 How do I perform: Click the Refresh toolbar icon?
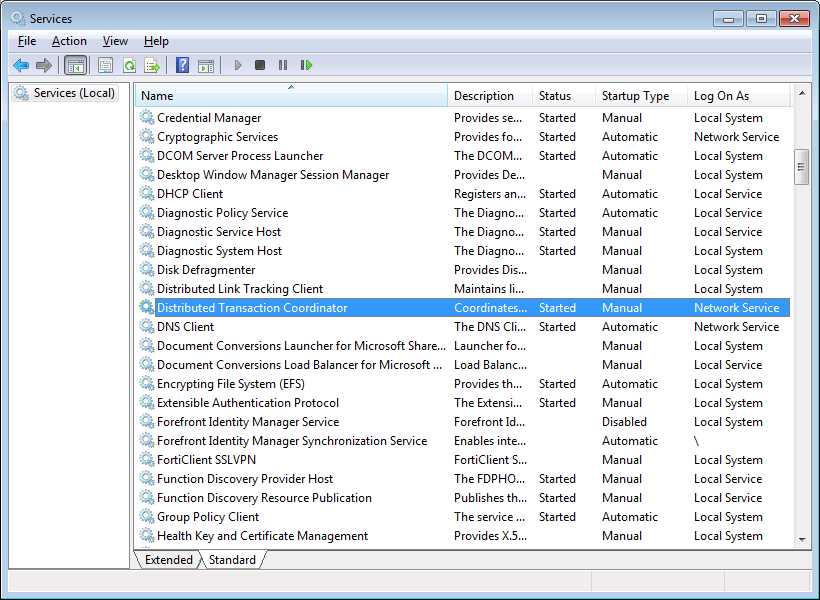click(129, 65)
